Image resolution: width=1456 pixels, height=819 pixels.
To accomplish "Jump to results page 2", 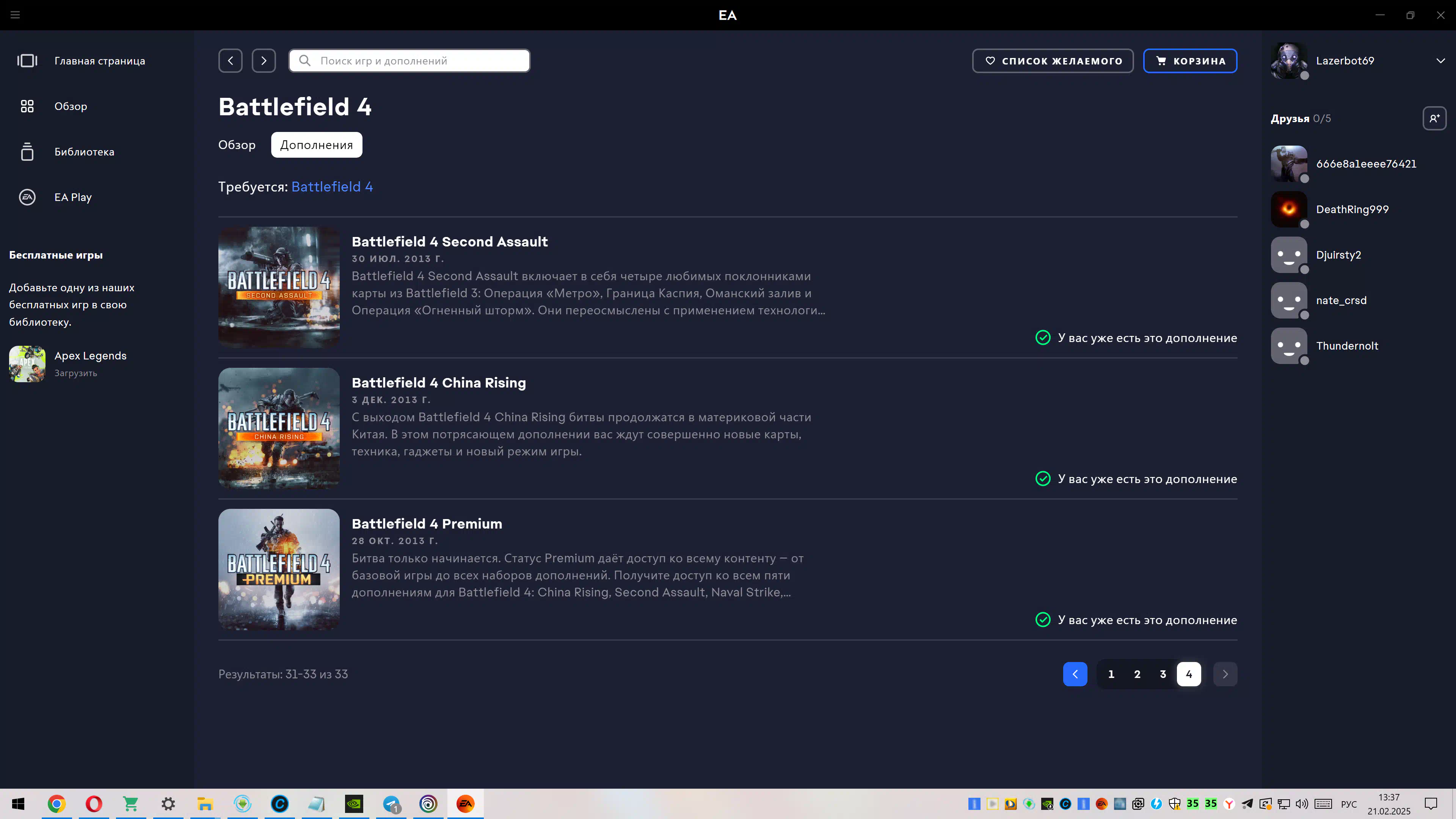I will click(1137, 674).
